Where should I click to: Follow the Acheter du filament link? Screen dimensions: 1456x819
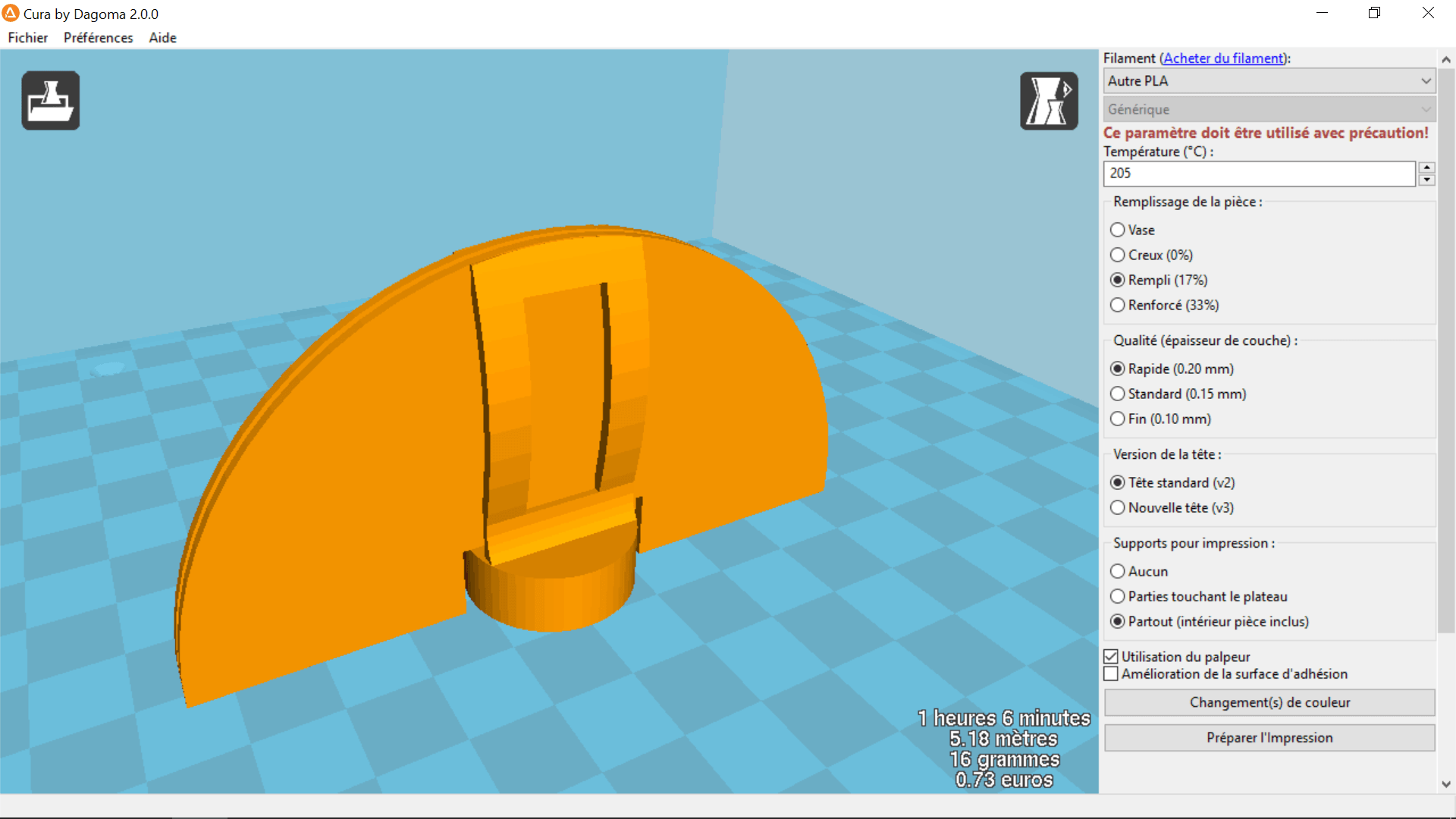pyautogui.click(x=1224, y=58)
